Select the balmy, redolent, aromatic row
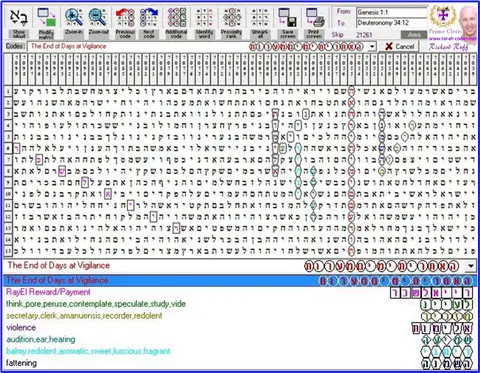The height and width of the screenshot is (373, 480). (240, 351)
